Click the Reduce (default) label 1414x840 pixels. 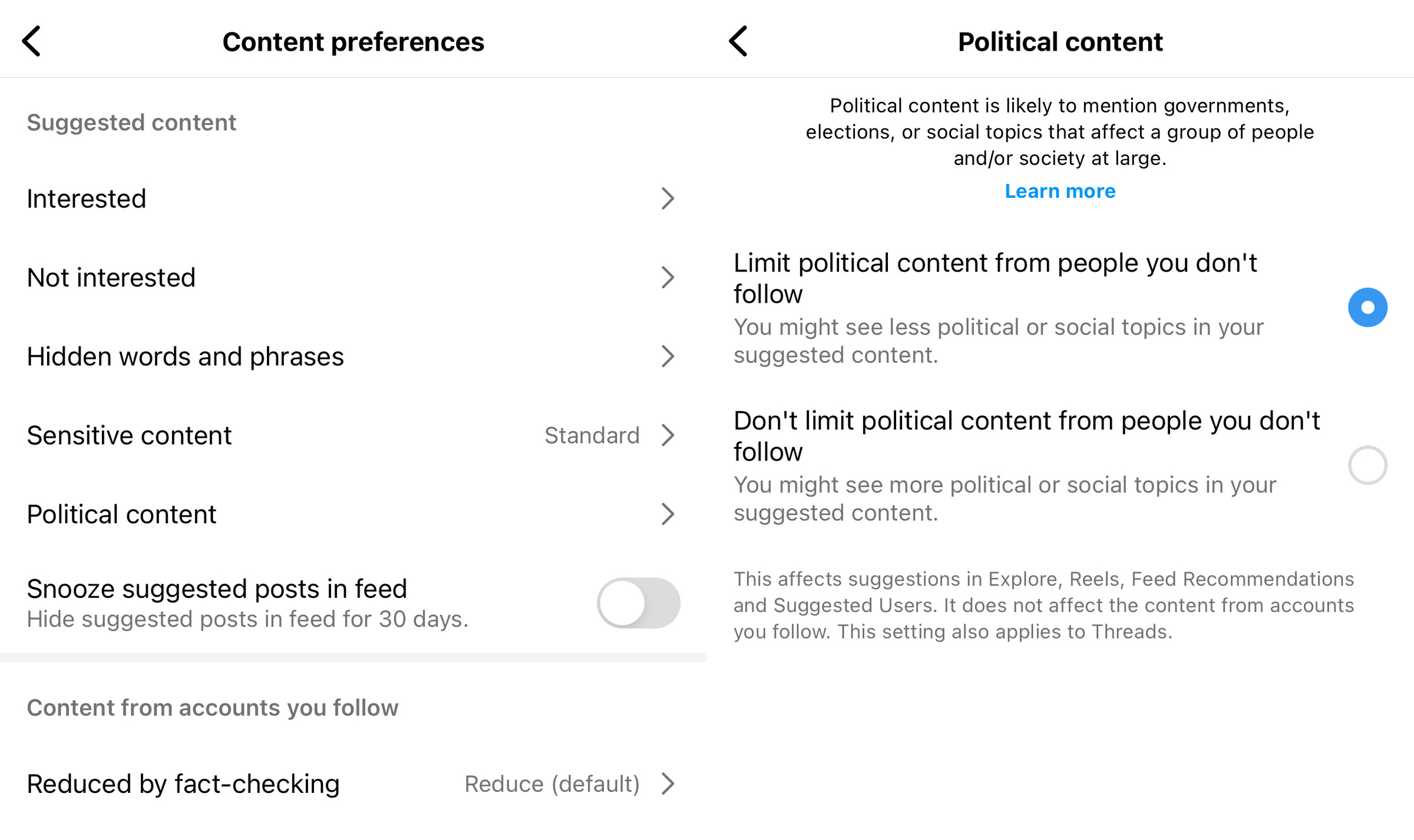(551, 784)
